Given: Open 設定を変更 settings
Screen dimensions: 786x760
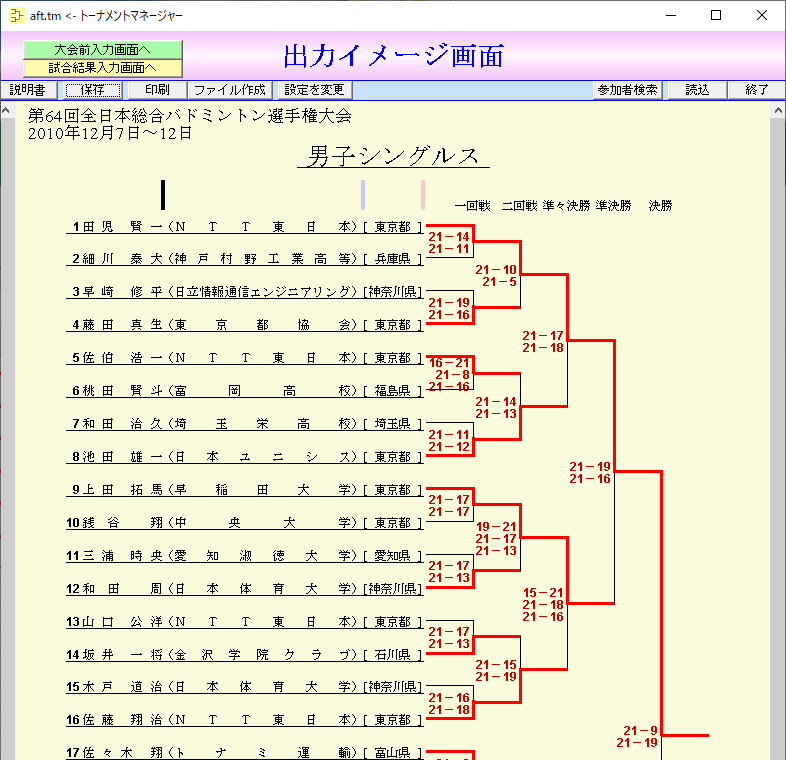Looking at the screenshot, I should (x=314, y=90).
